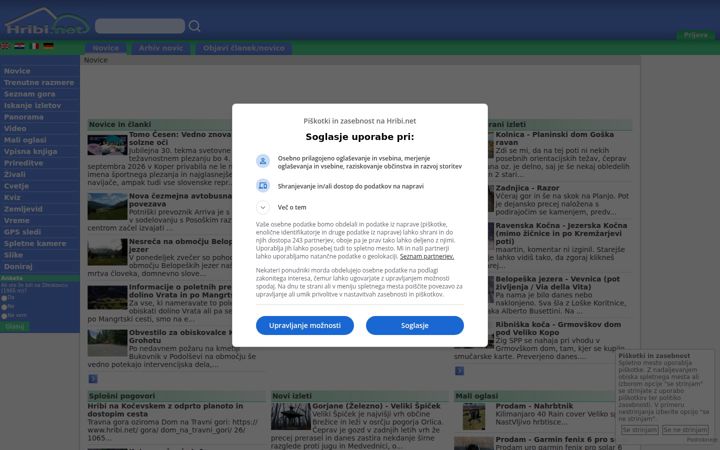Image resolution: width=720 pixels, height=450 pixels.
Task: Open Živali in the sidebar
Action: tap(15, 174)
